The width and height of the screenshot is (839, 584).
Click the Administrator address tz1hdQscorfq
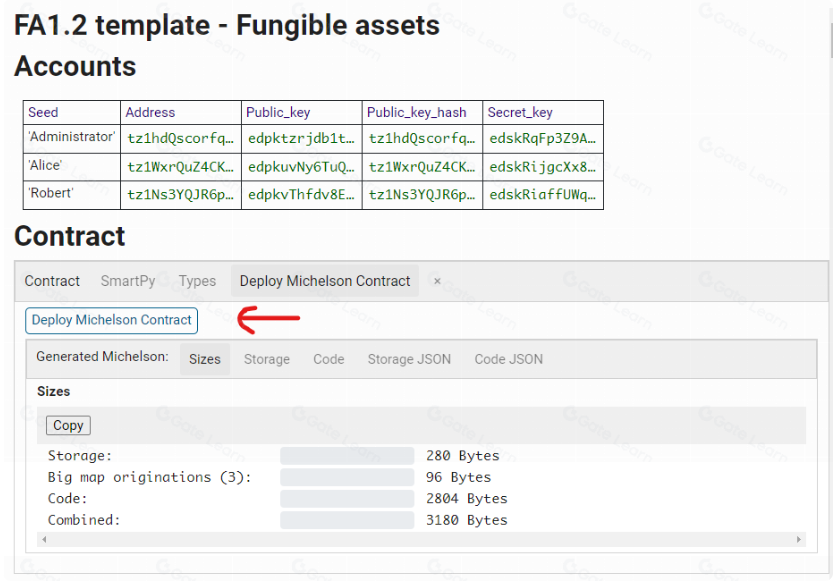click(181, 139)
